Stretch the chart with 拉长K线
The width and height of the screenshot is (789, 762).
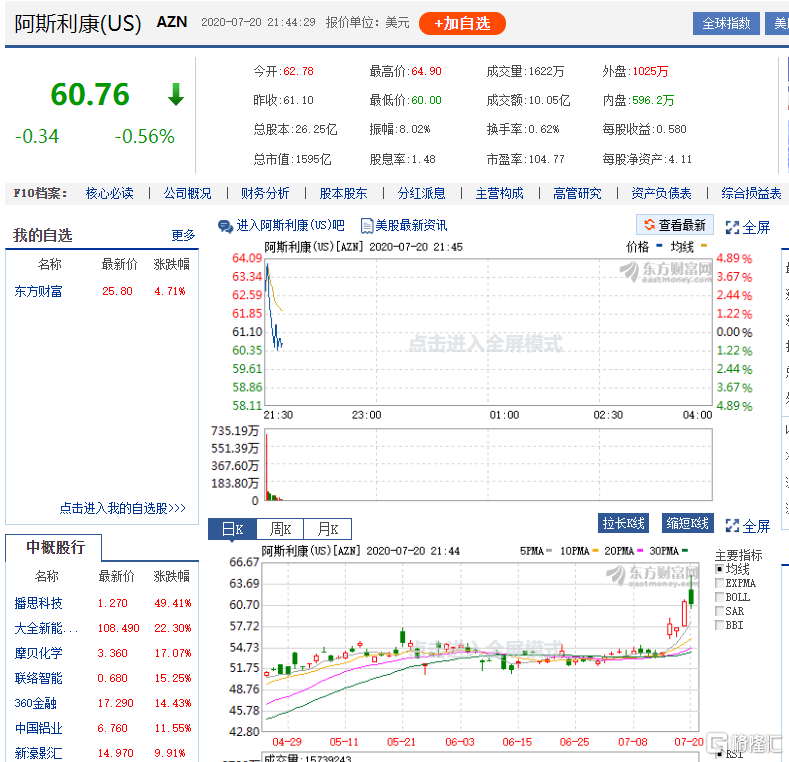623,523
